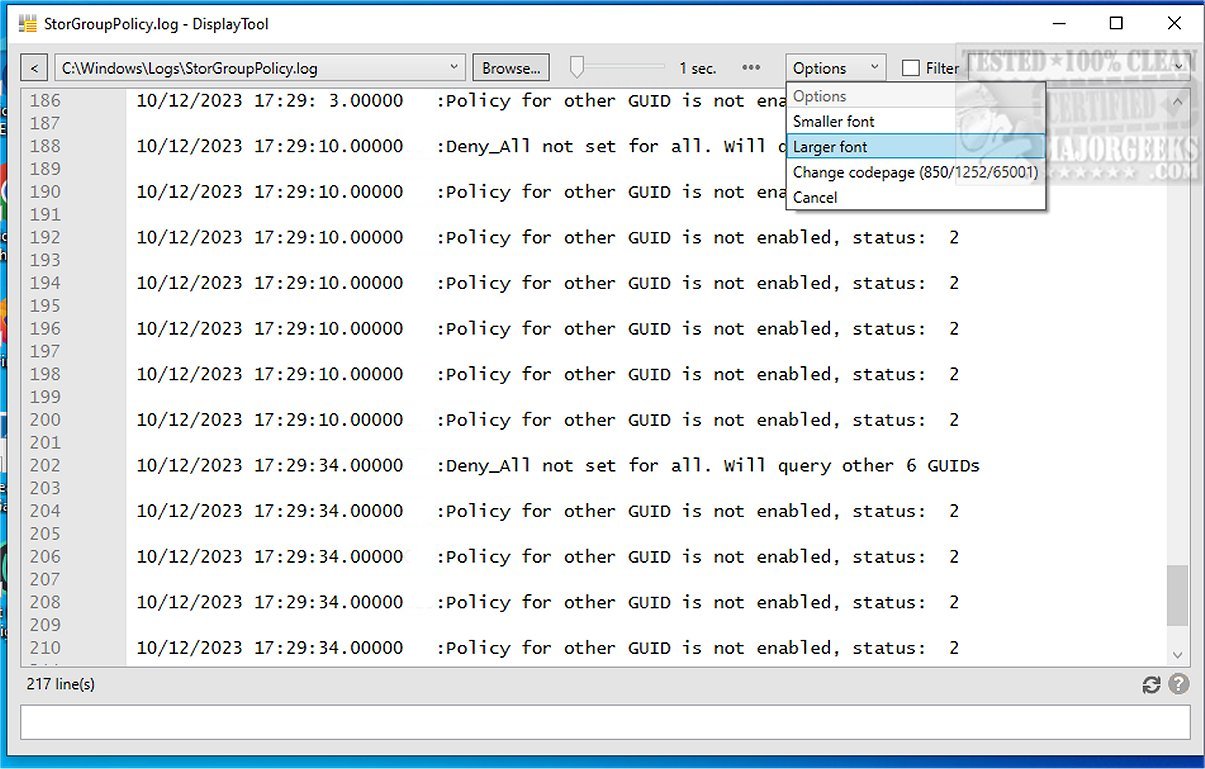Click the three dots more button

pos(752,68)
